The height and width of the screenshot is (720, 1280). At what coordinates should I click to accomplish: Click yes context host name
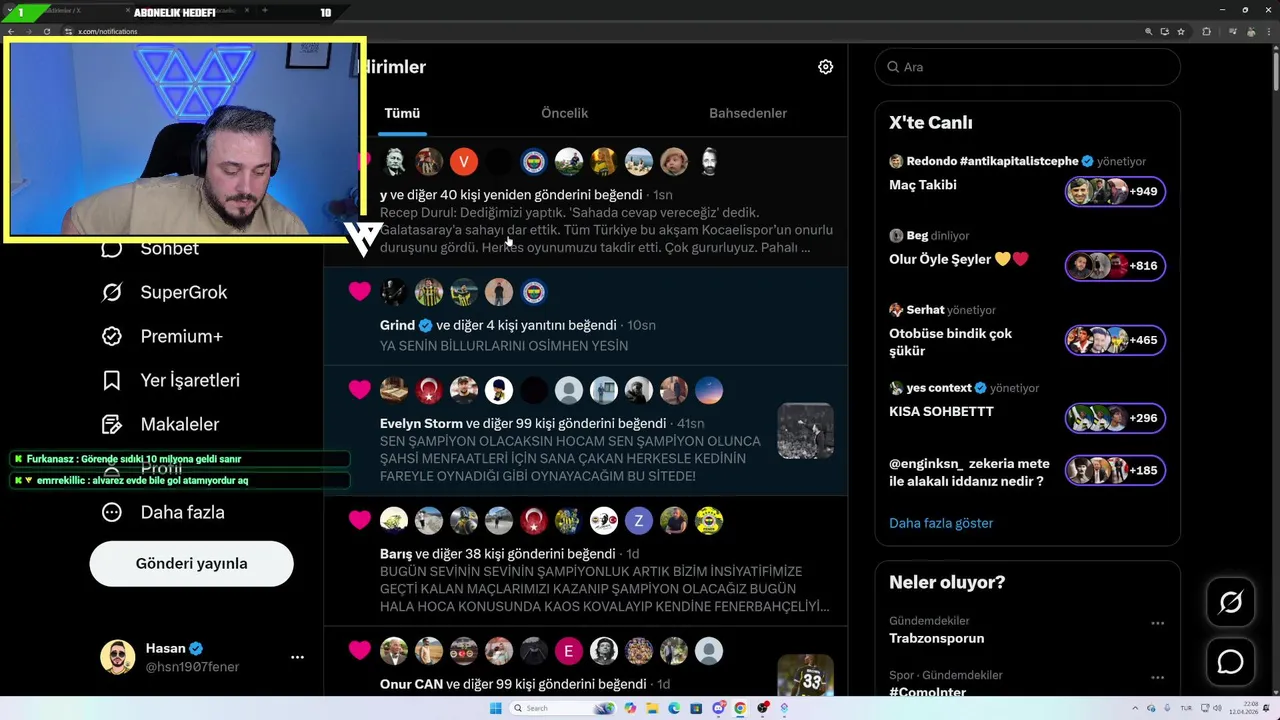pyautogui.click(x=939, y=388)
